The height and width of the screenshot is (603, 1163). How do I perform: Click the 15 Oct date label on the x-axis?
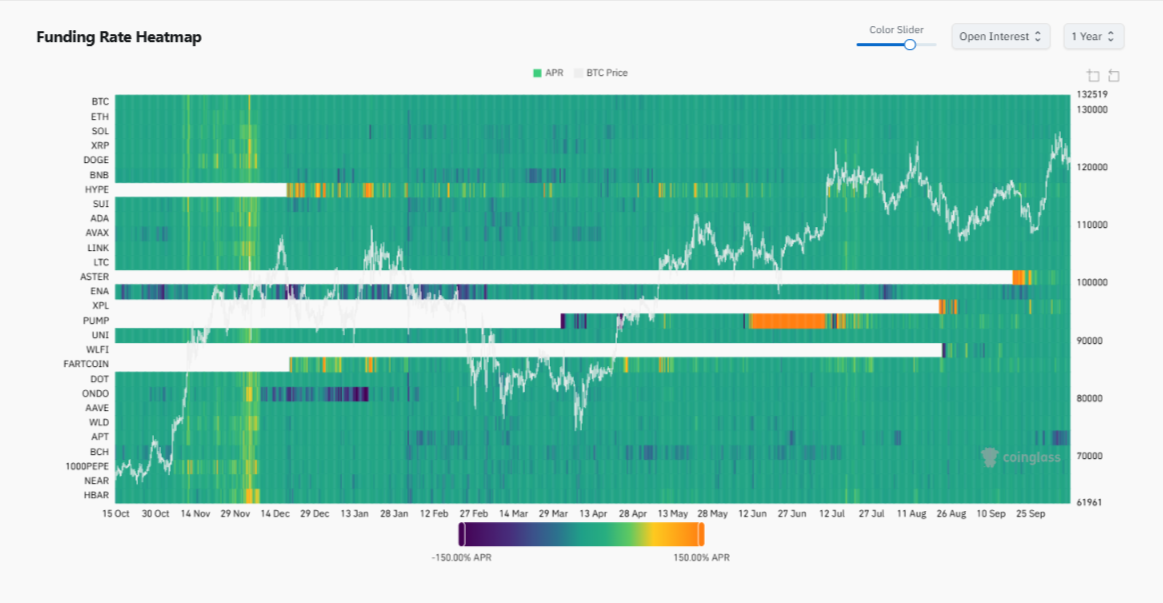tap(114, 513)
